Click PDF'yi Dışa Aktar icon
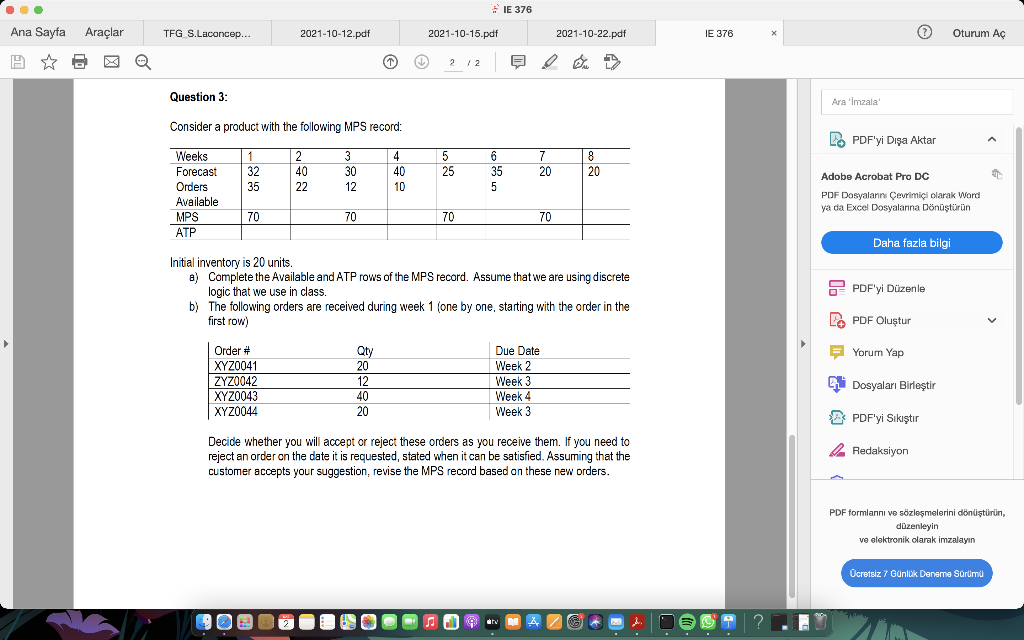Viewport: 1024px width, 640px height. point(837,140)
